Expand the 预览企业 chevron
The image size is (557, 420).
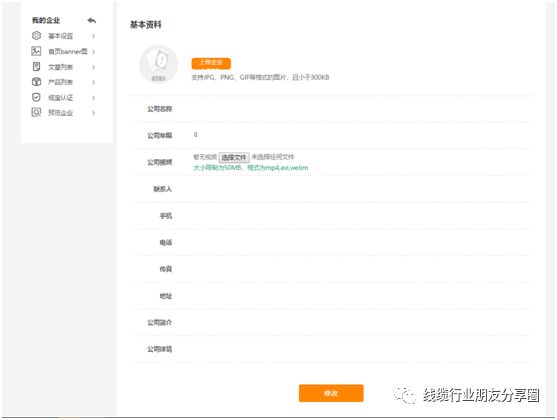[93, 113]
